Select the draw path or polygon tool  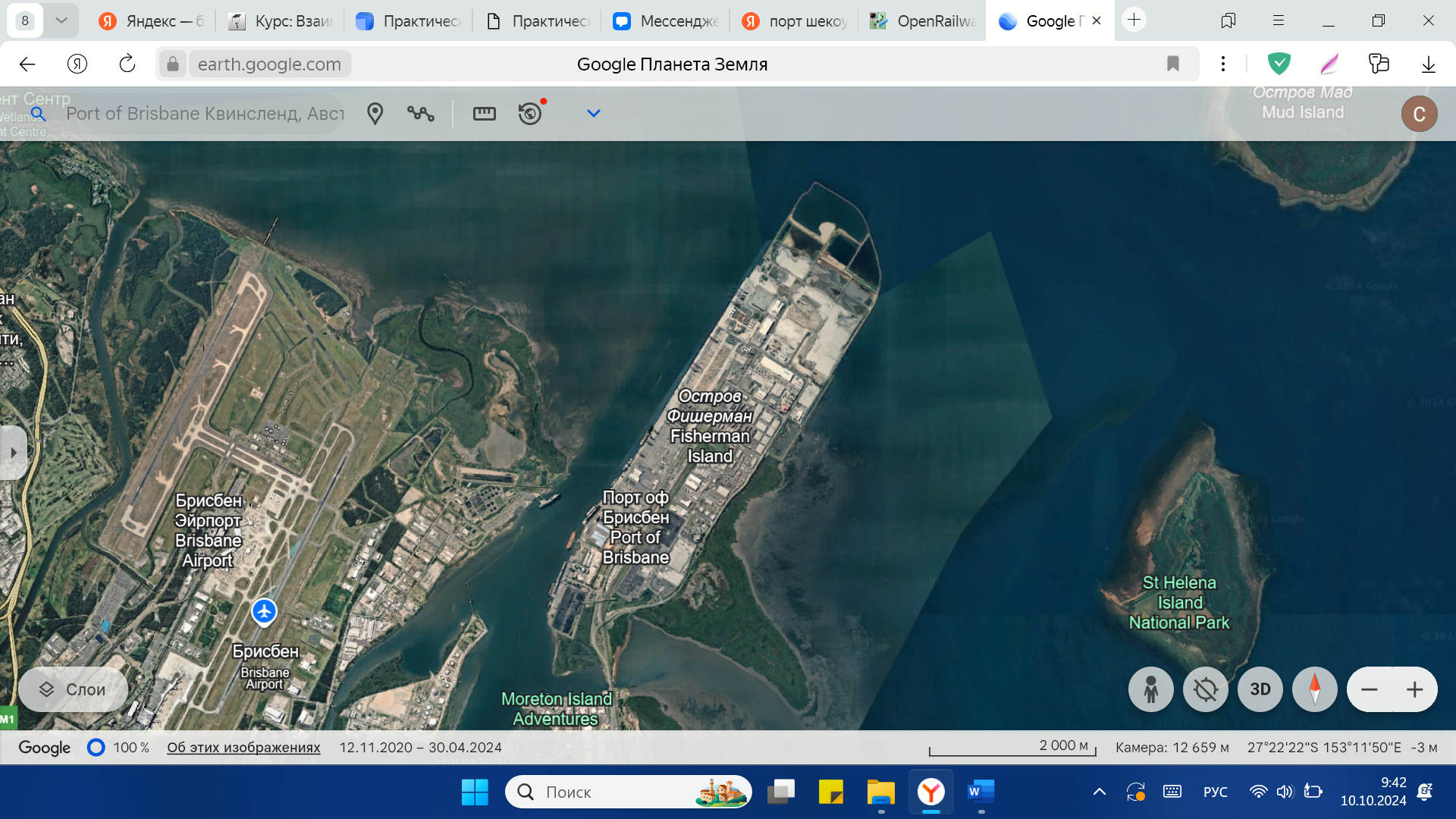tap(421, 114)
